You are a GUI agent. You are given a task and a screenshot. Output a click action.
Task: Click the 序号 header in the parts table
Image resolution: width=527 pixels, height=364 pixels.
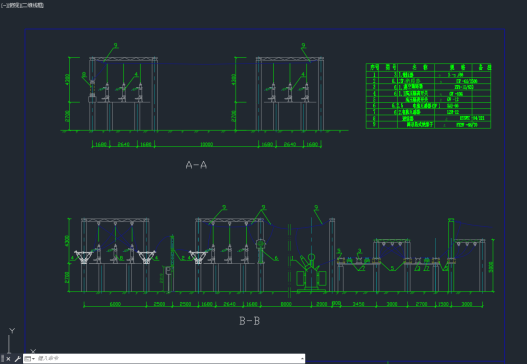coord(374,67)
